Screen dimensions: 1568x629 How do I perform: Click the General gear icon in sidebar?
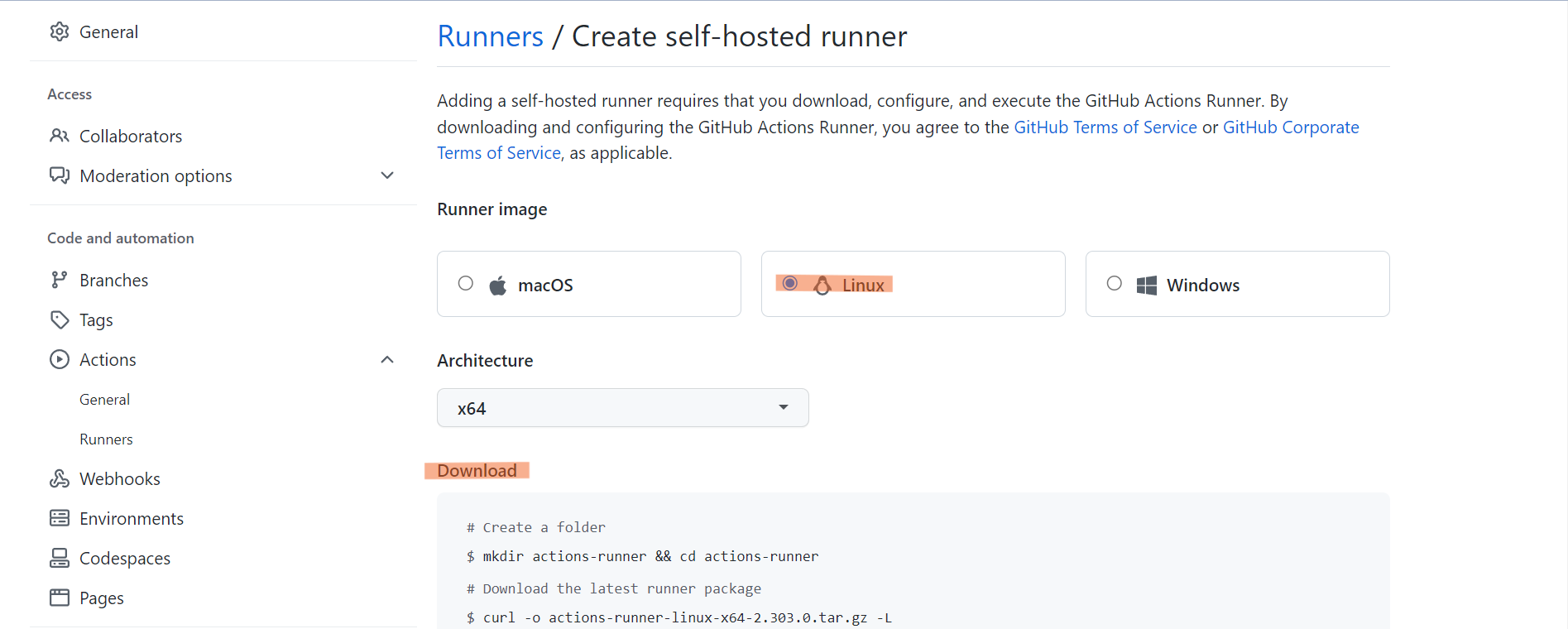coord(60,31)
